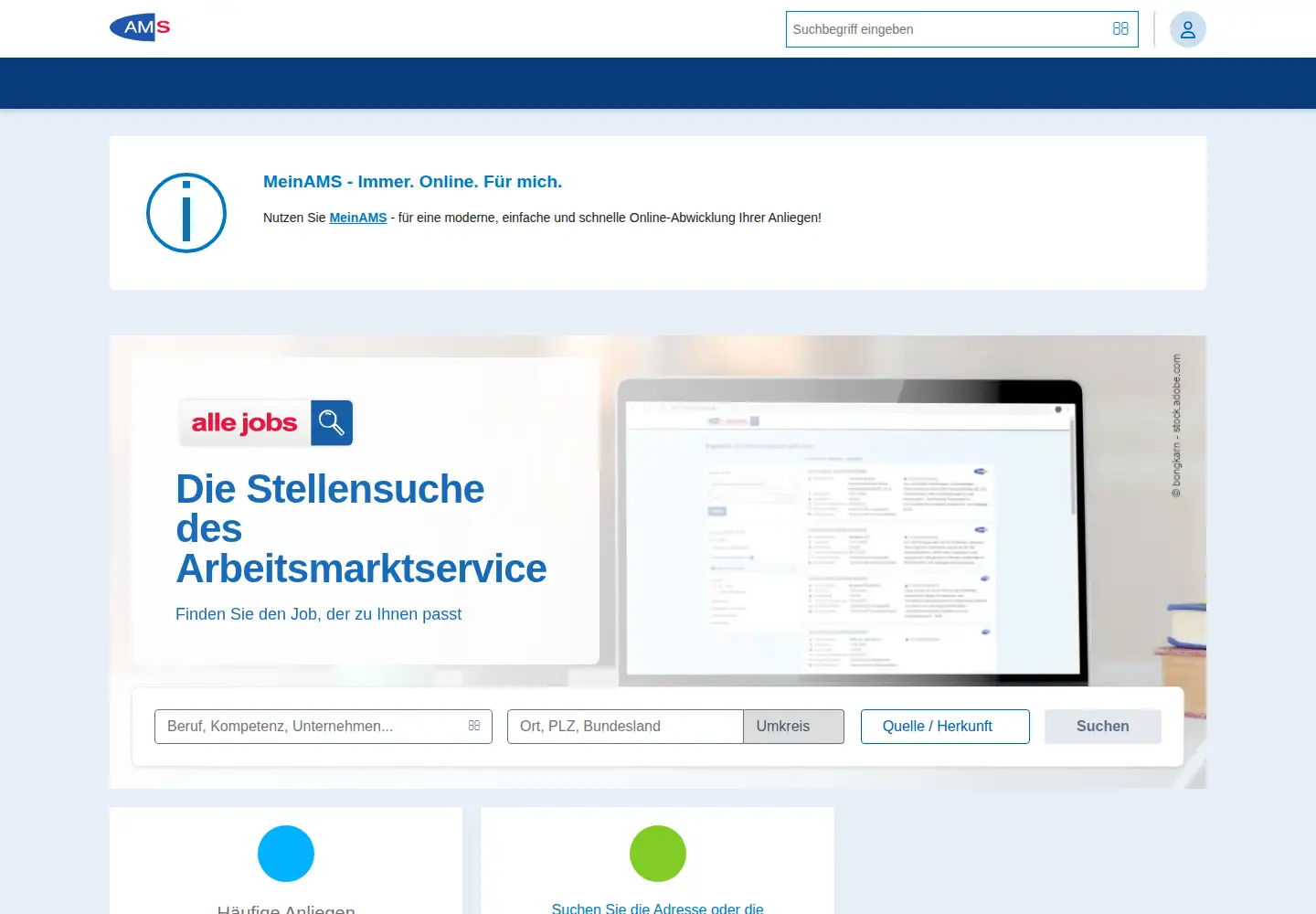Viewport: 1316px width, 914px height.
Task: Open the user account icon
Action: pos(1187,29)
